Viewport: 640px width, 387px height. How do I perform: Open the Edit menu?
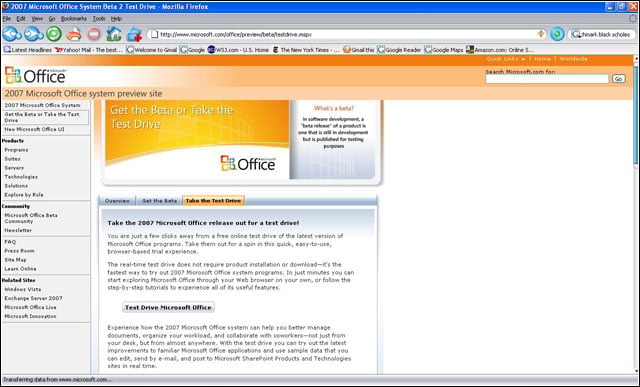20,19
